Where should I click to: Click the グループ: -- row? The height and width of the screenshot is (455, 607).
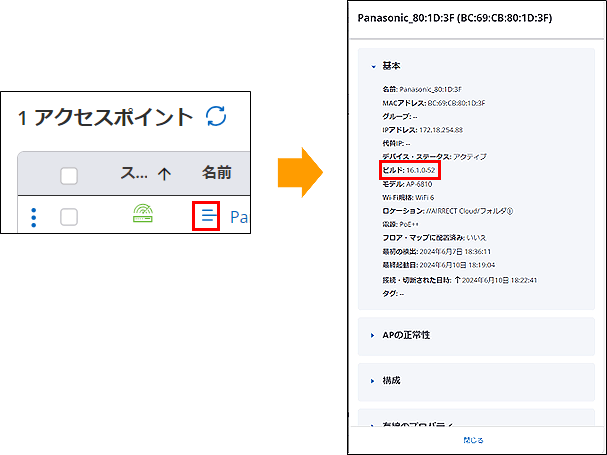click(x=400, y=117)
